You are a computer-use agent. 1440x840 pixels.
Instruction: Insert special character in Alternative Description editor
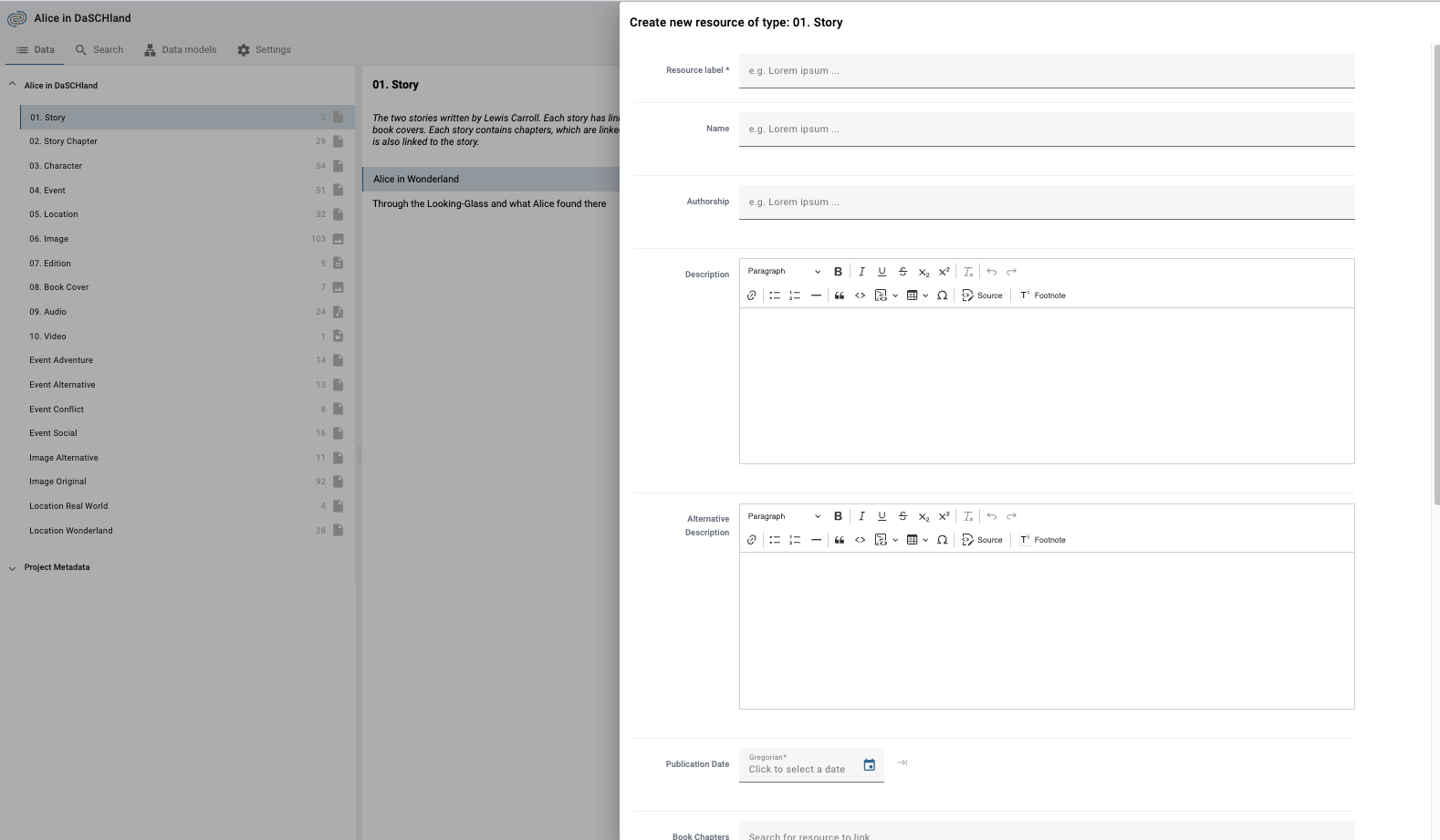pyautogui.click(x=942, y=540)
